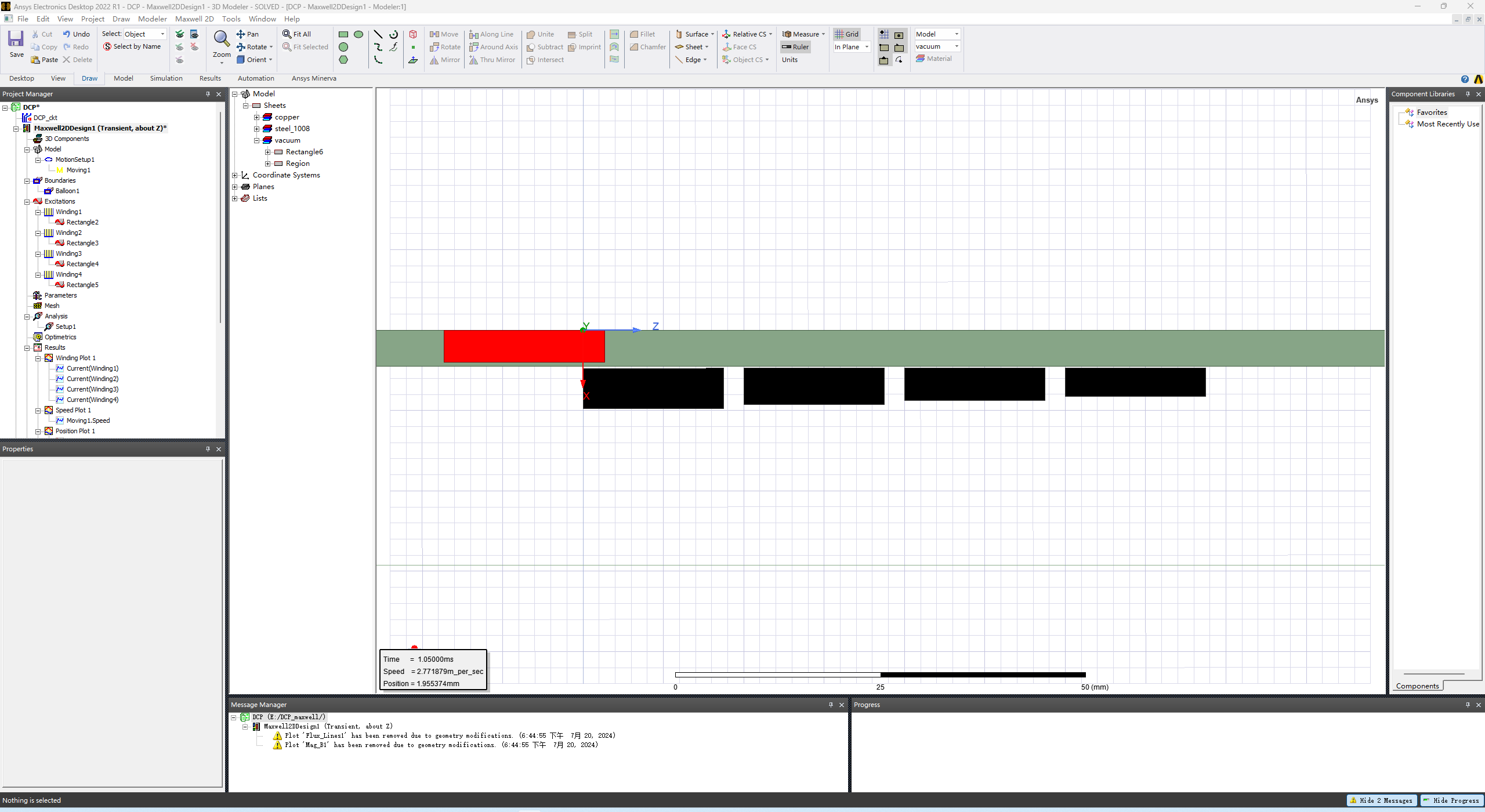
Task: Click the Paste clipboard icon
Action: click(x=35, y=60)
